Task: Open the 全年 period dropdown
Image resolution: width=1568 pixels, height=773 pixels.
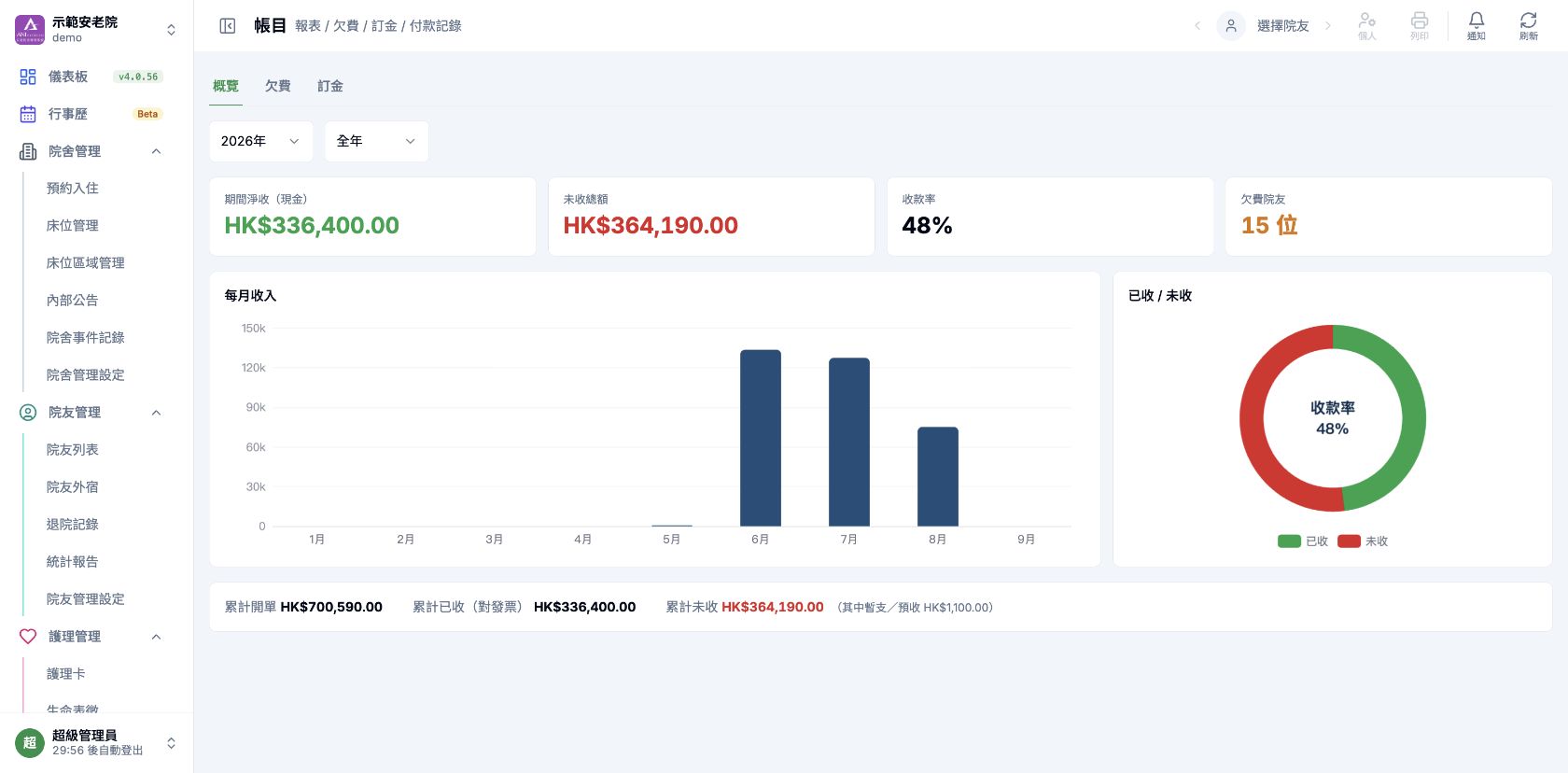Action: pos(377,141)
